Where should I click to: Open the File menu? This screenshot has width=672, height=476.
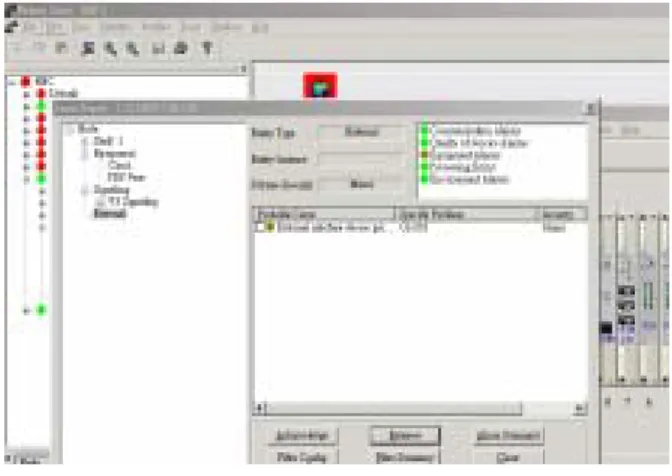(x=30, y=27)
